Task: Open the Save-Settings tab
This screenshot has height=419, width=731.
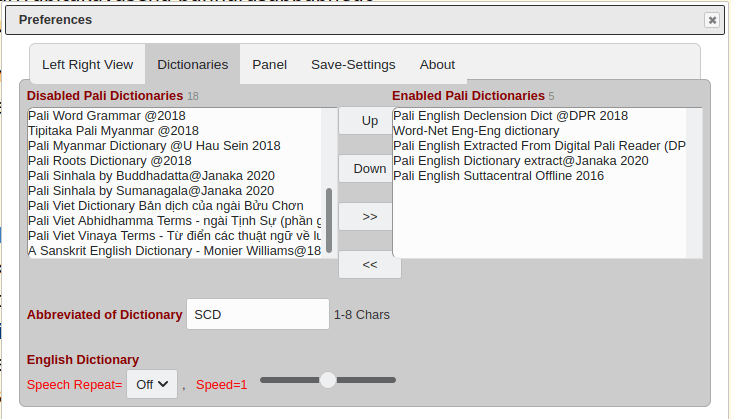Action: tap(353, 65)
